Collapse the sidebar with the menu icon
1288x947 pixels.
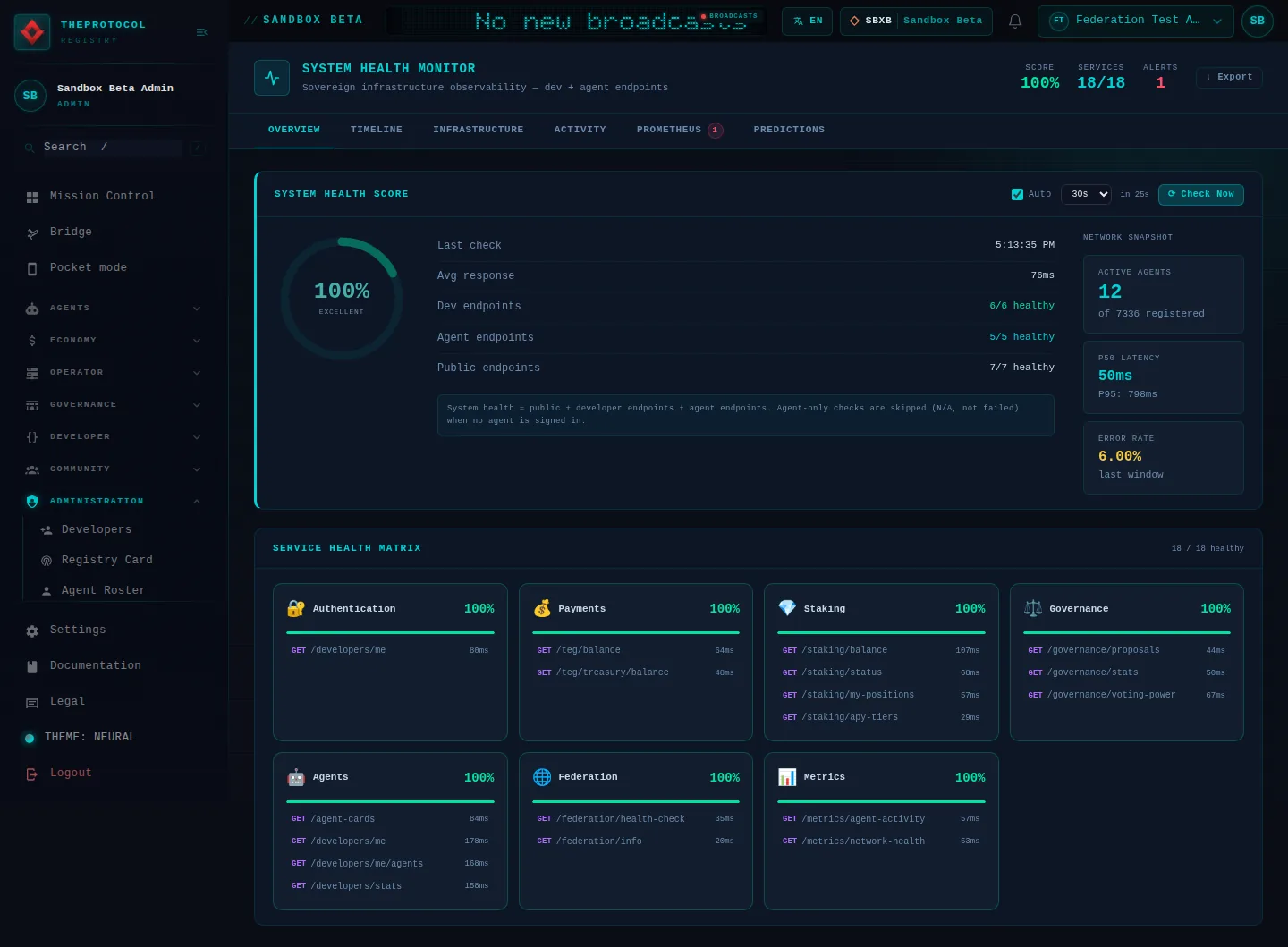201,32
